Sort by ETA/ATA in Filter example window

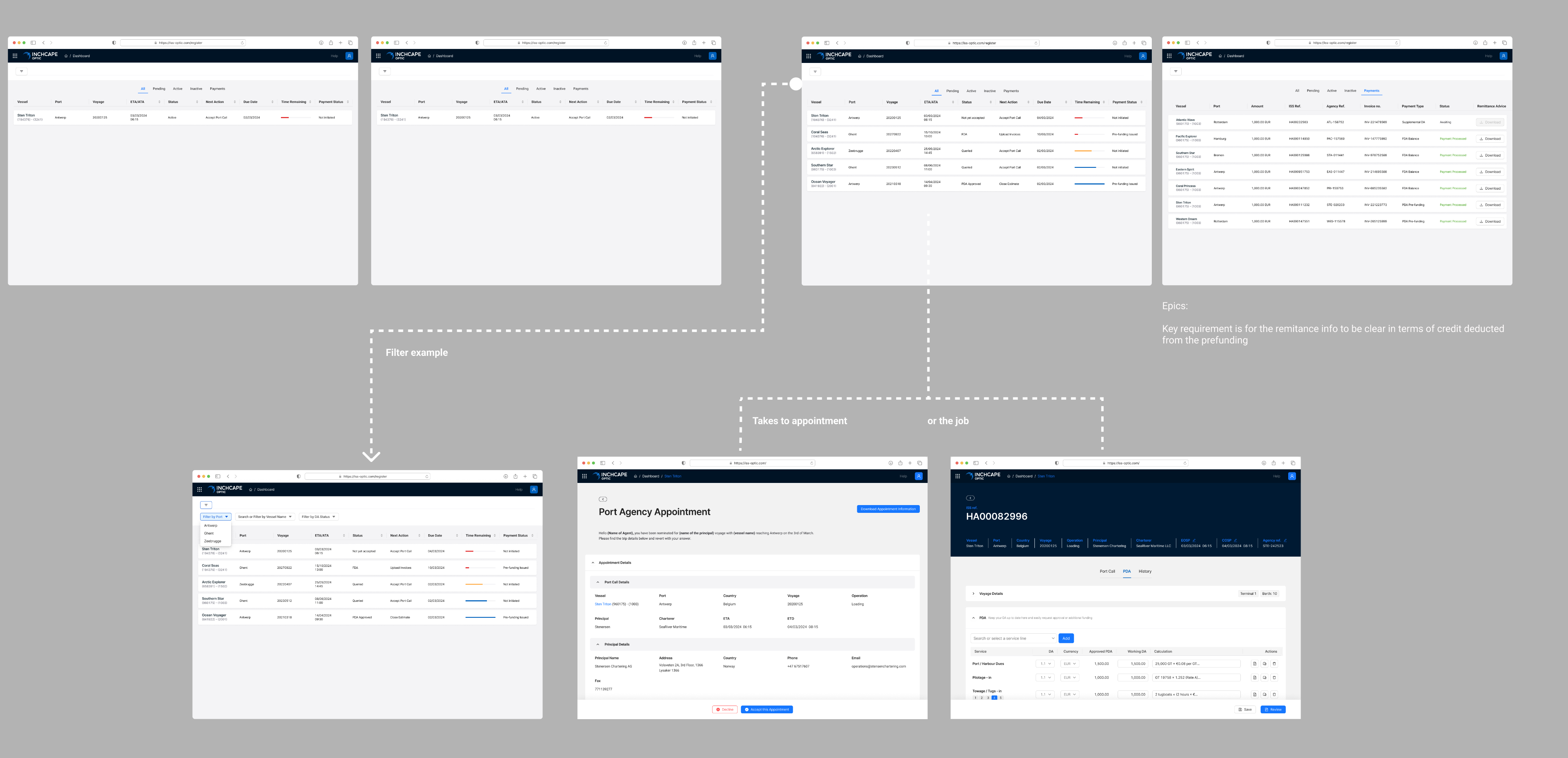pos(344,535)
